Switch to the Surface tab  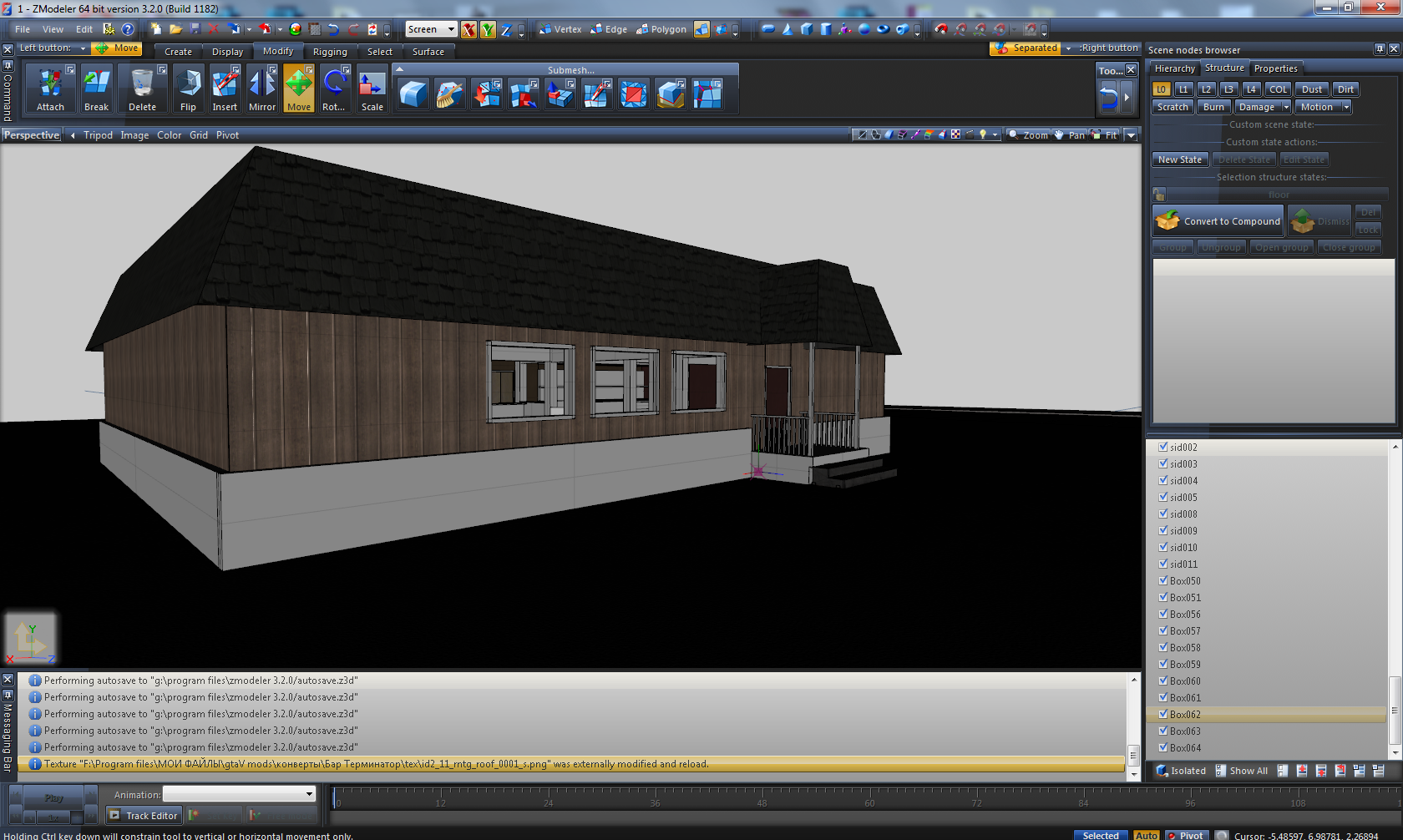(428, 52)
